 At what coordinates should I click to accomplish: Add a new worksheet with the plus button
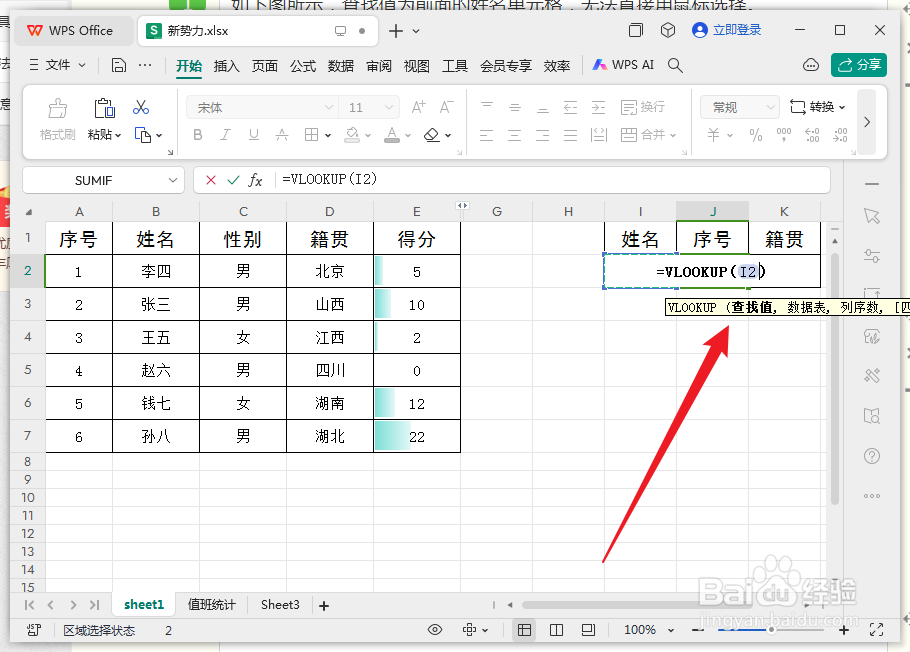[323, 604]
